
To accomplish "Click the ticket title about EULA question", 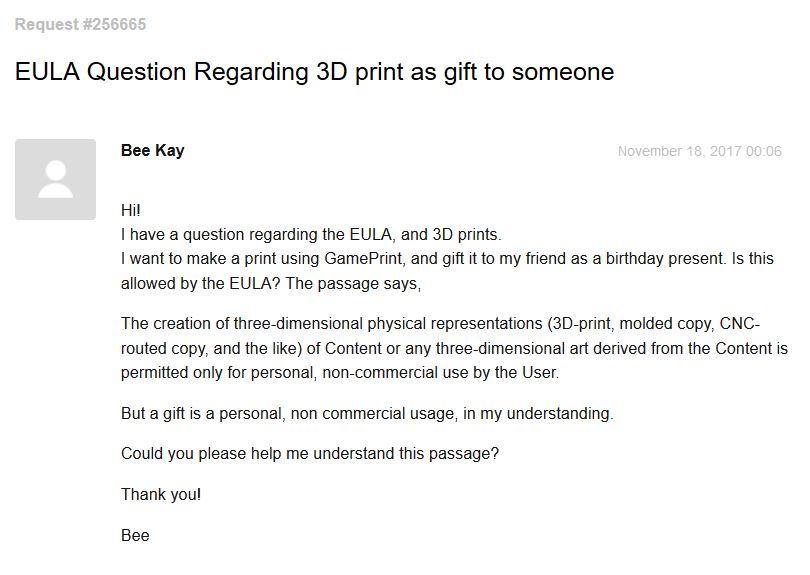I will [x=314, y=72].
